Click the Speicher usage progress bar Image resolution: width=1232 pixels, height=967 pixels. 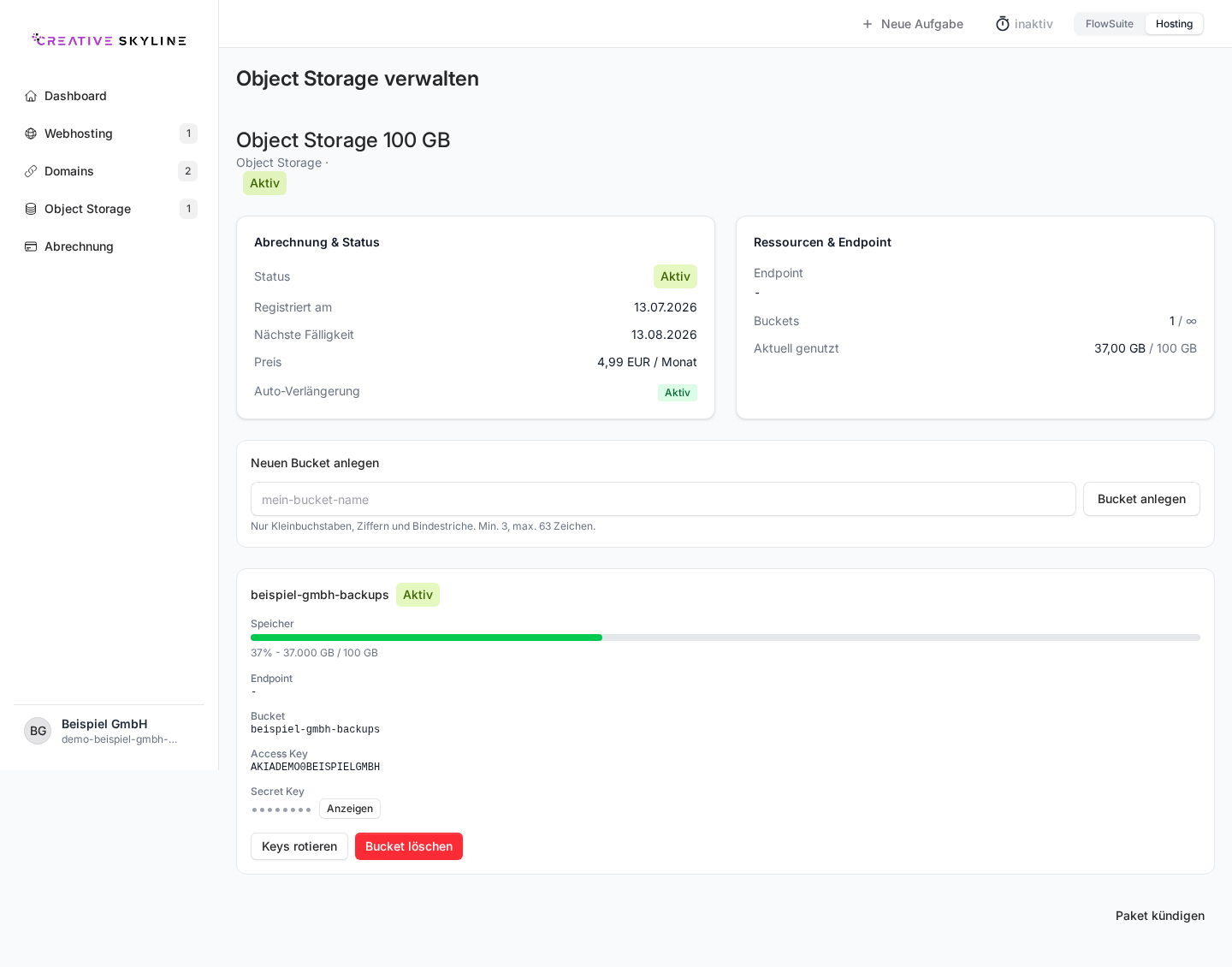click(x=726, y=638)
